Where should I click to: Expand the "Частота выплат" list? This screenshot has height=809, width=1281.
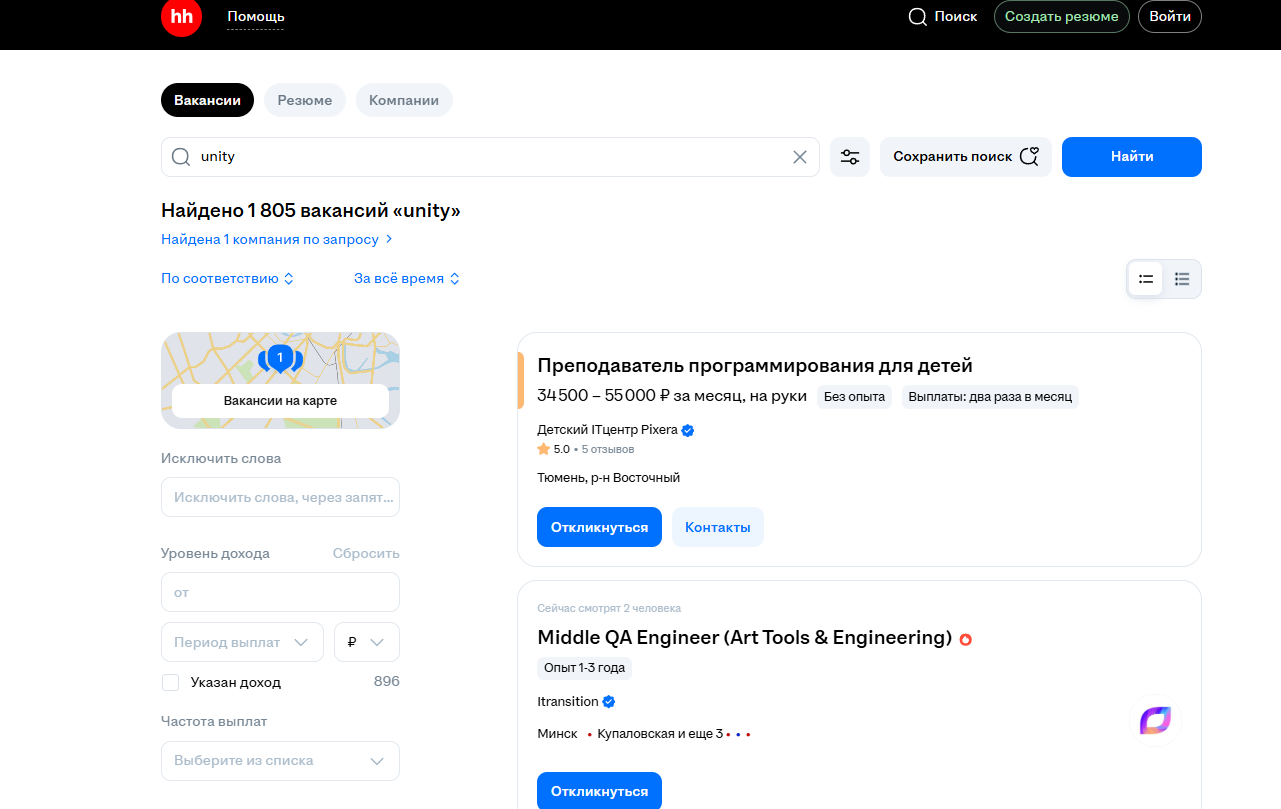[x=280, y=761]
